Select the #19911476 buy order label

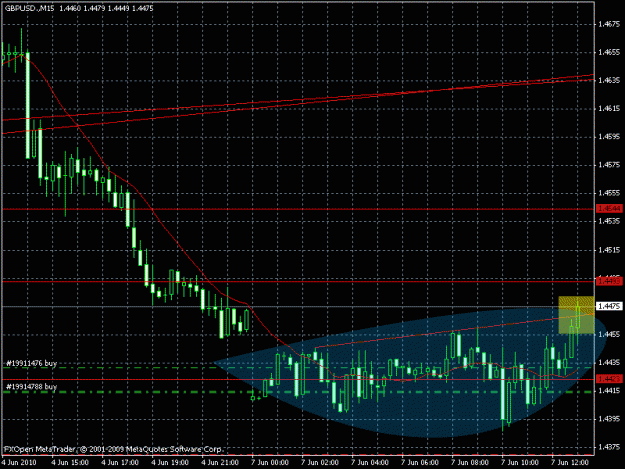(31, 363)
